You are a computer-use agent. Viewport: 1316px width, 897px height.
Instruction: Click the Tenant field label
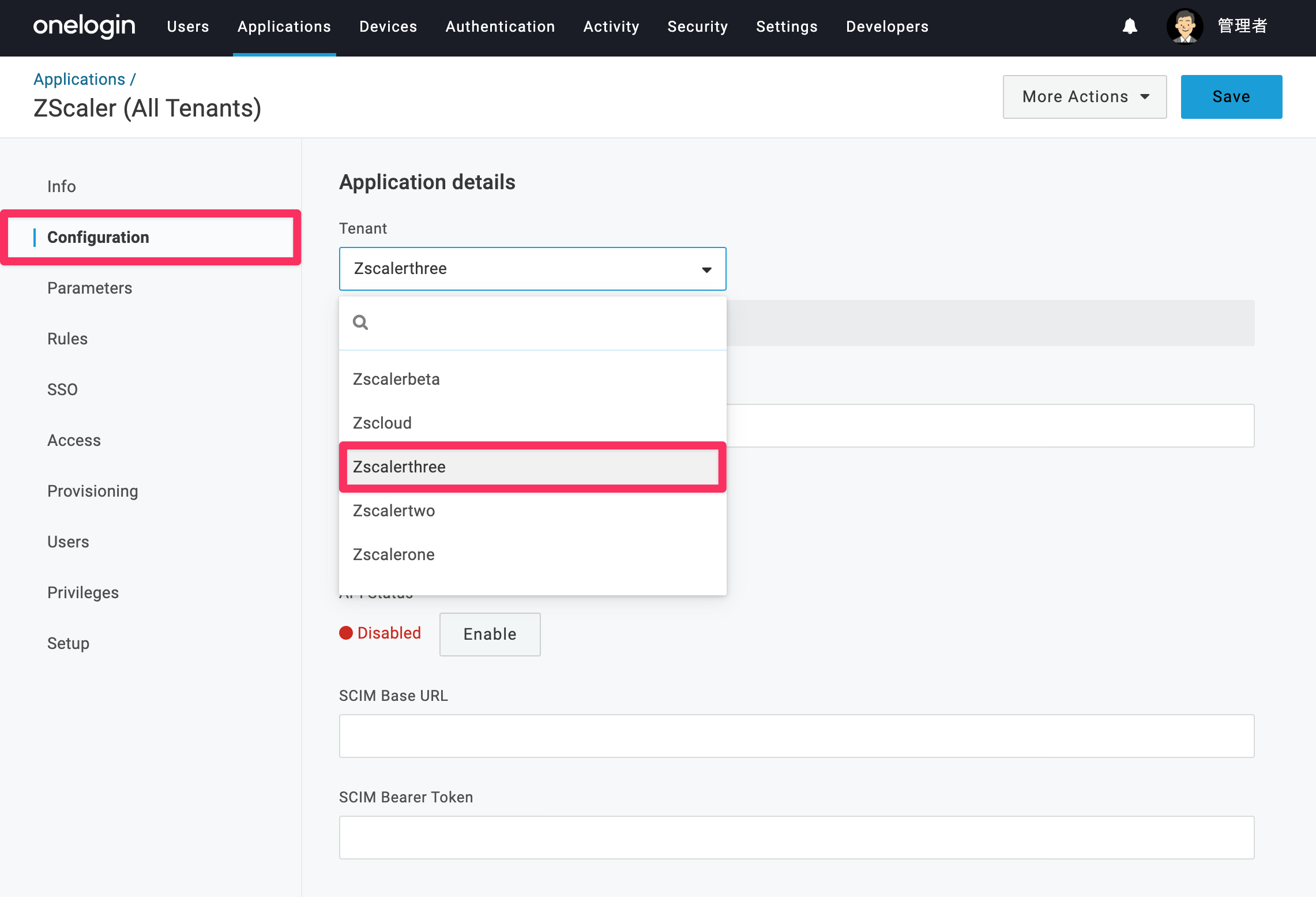click(x=363, y=228)
